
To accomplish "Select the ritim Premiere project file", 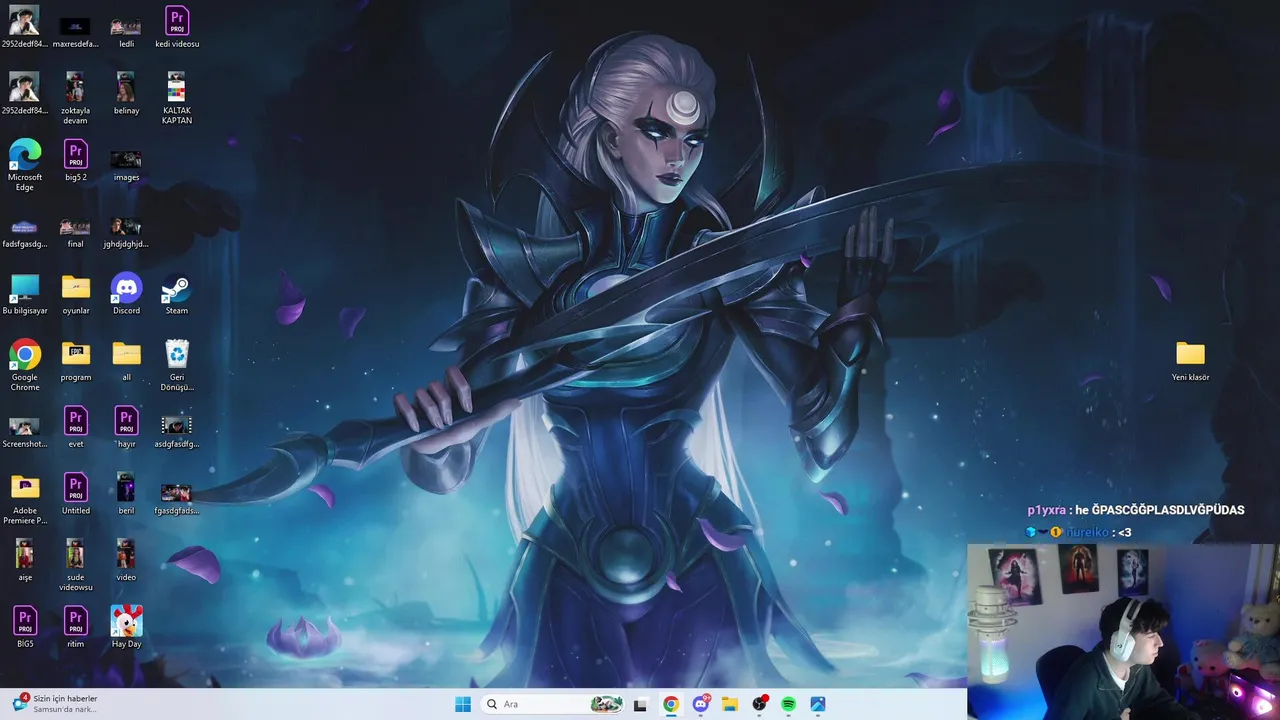I will coord(75,627).
